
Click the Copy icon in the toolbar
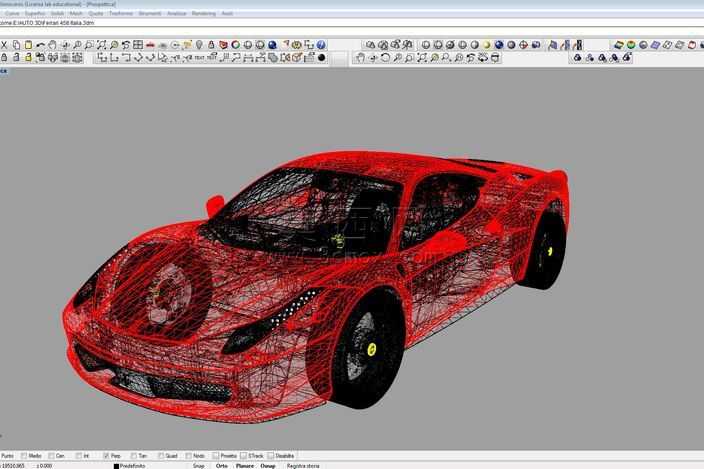pos(16,45)
